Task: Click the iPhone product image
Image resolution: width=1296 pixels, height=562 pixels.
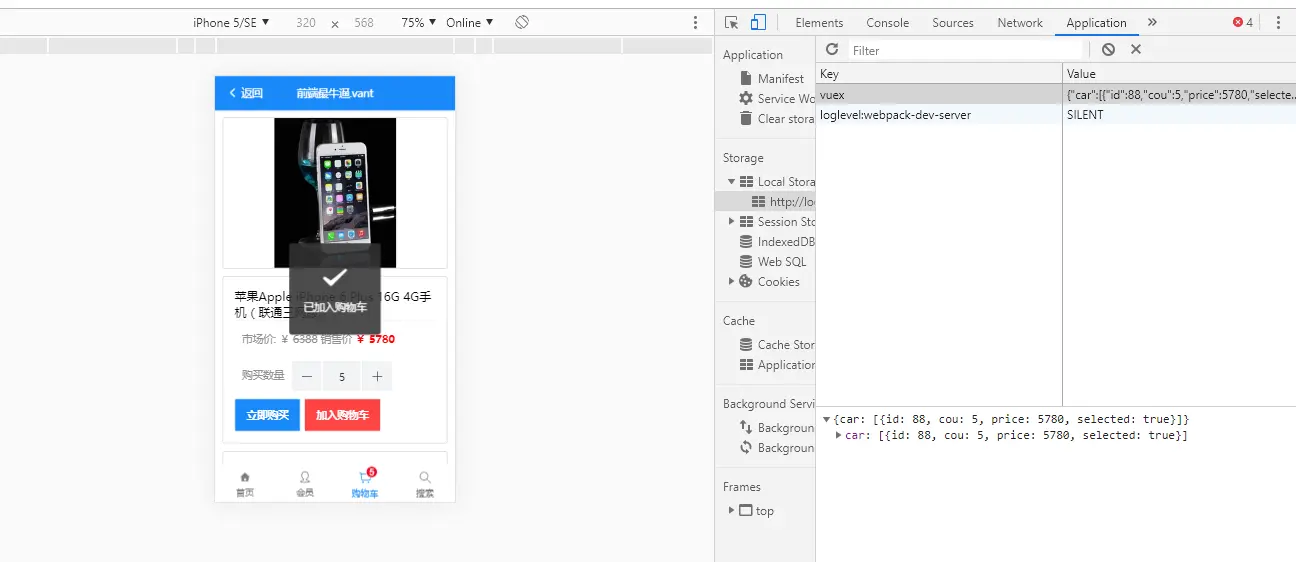Action: [x=335, y=193]
